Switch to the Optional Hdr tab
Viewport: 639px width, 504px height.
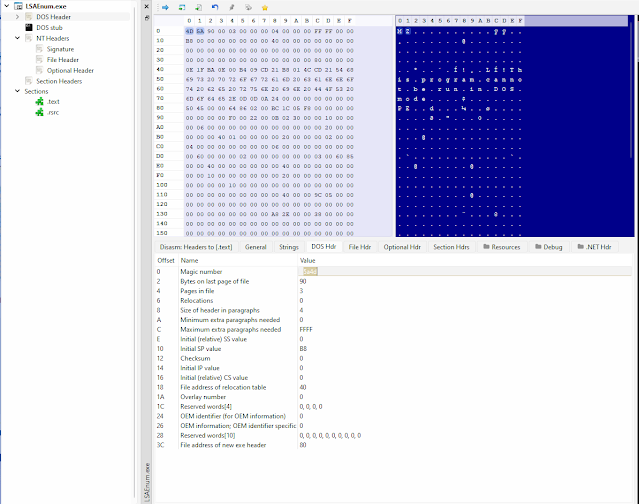(401, 246)
